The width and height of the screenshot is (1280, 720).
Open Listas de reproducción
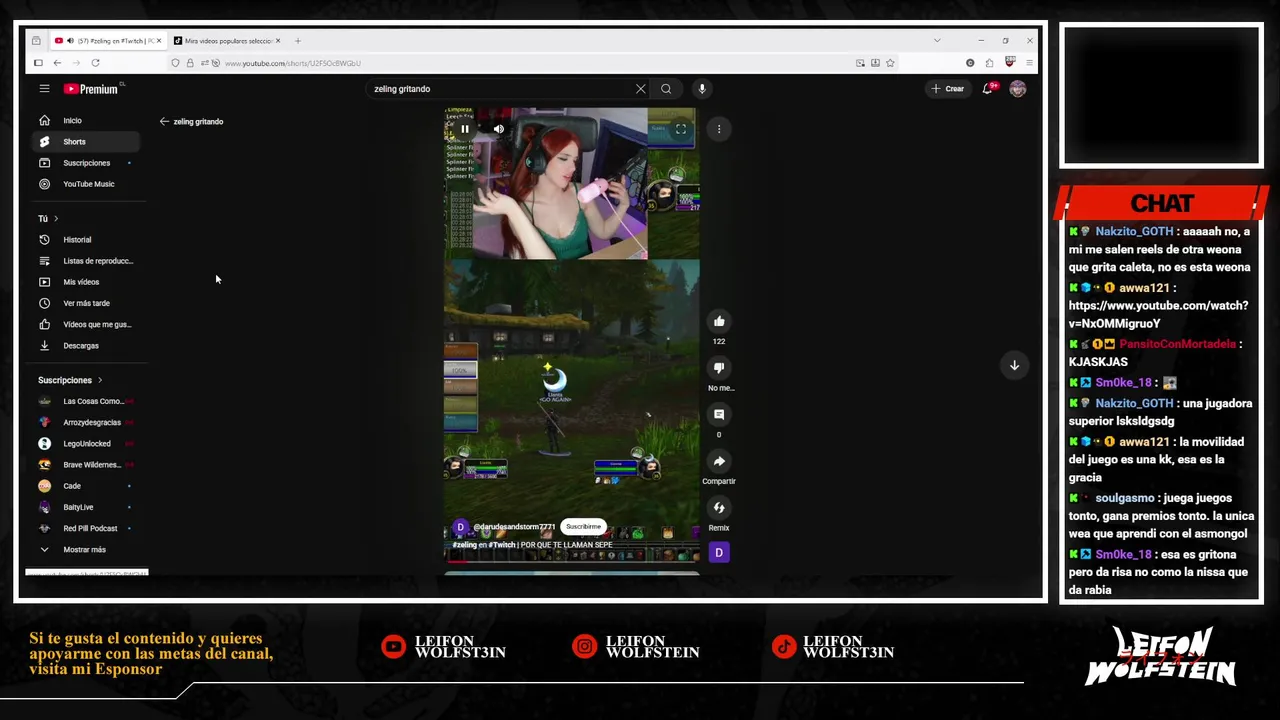88,261
